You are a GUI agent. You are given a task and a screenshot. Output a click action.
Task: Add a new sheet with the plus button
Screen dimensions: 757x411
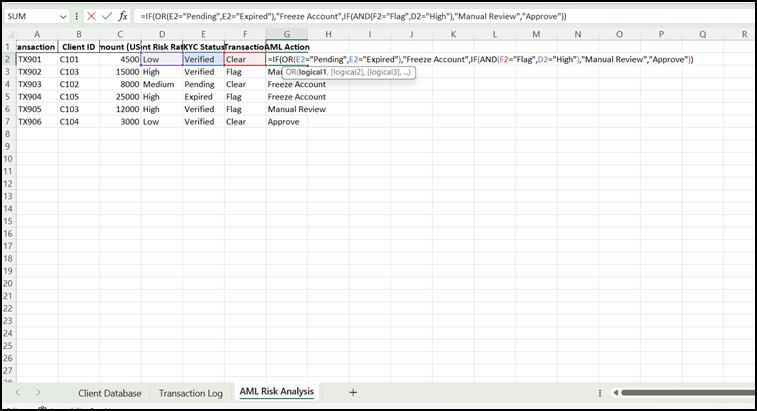pyautogui.click(x=353, y=392)
